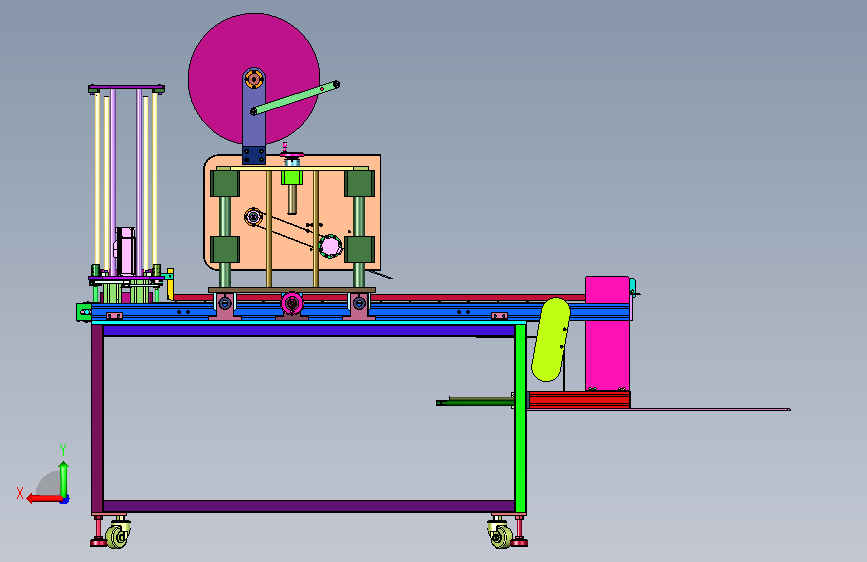Select the orange pulley inside the panel
The image size is (867, 562).
tap(253, 217)
